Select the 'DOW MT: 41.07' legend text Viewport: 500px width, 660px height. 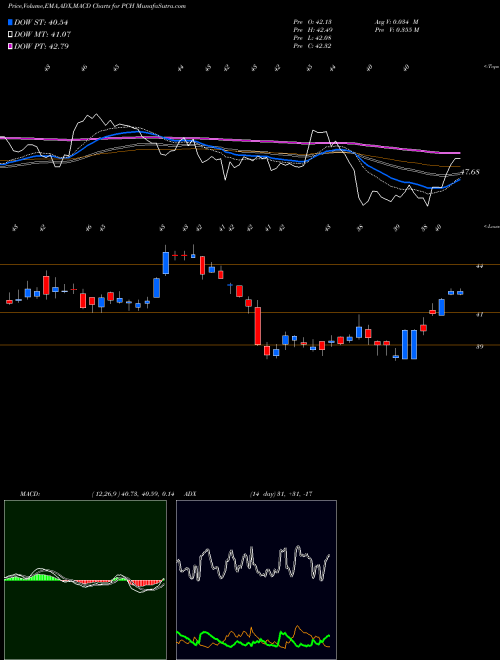click(42, 34)
